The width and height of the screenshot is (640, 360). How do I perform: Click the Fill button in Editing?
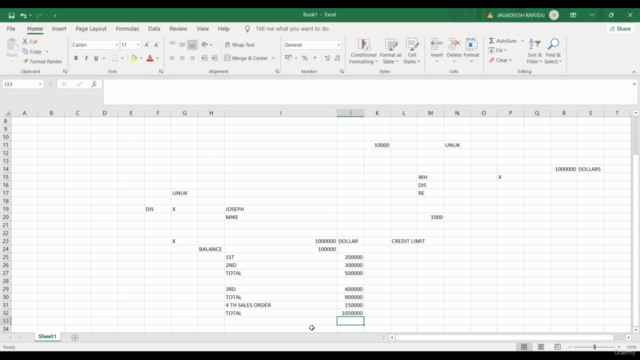[x=498, y=50]
